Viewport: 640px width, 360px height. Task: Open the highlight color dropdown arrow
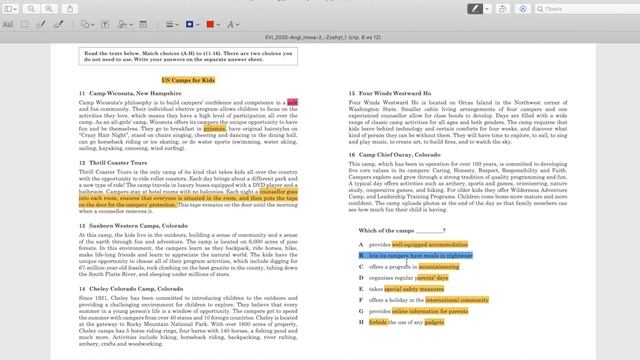487,9
